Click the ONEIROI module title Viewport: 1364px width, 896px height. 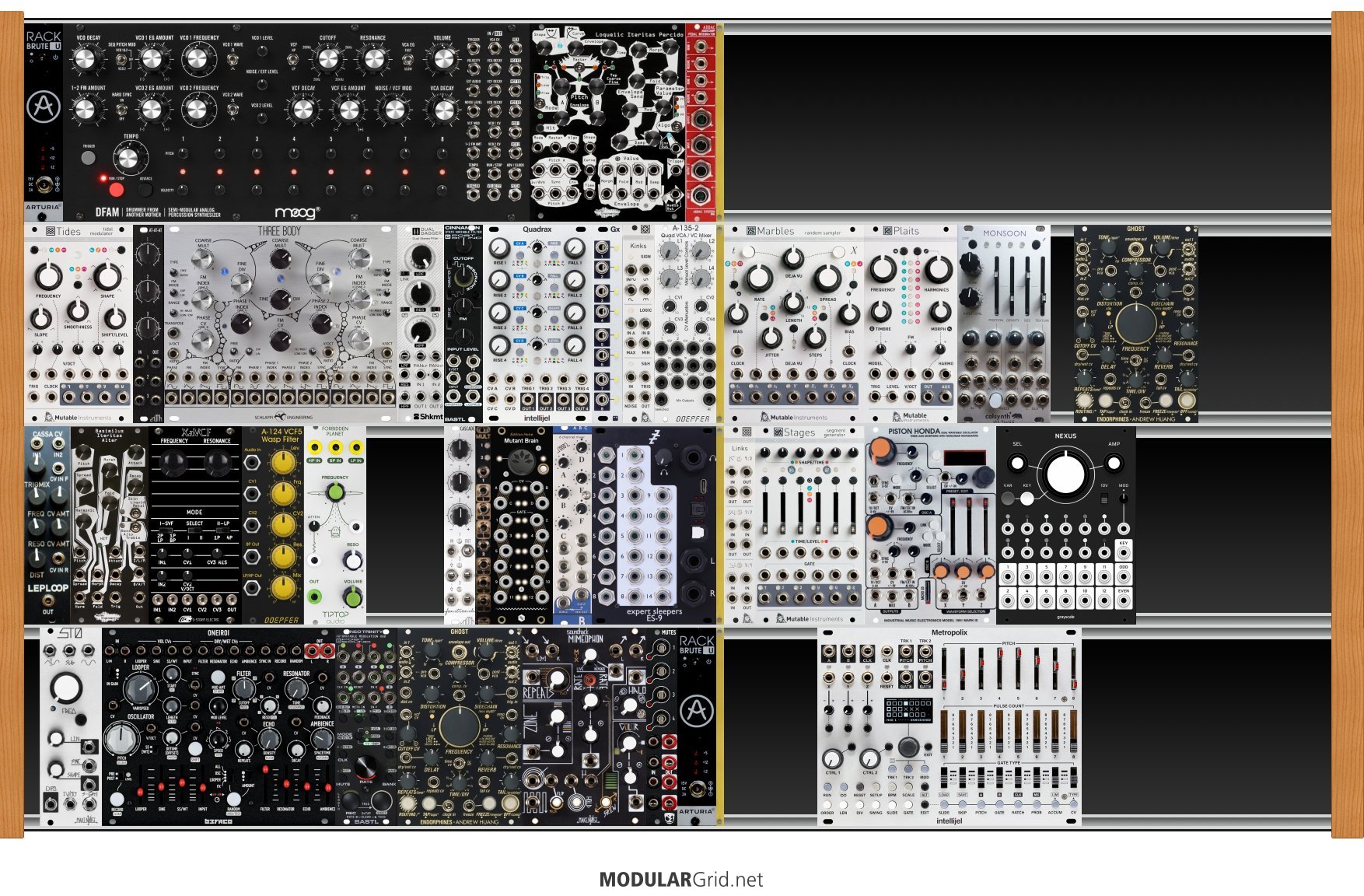pyautogui.click(x=219, y=633)
